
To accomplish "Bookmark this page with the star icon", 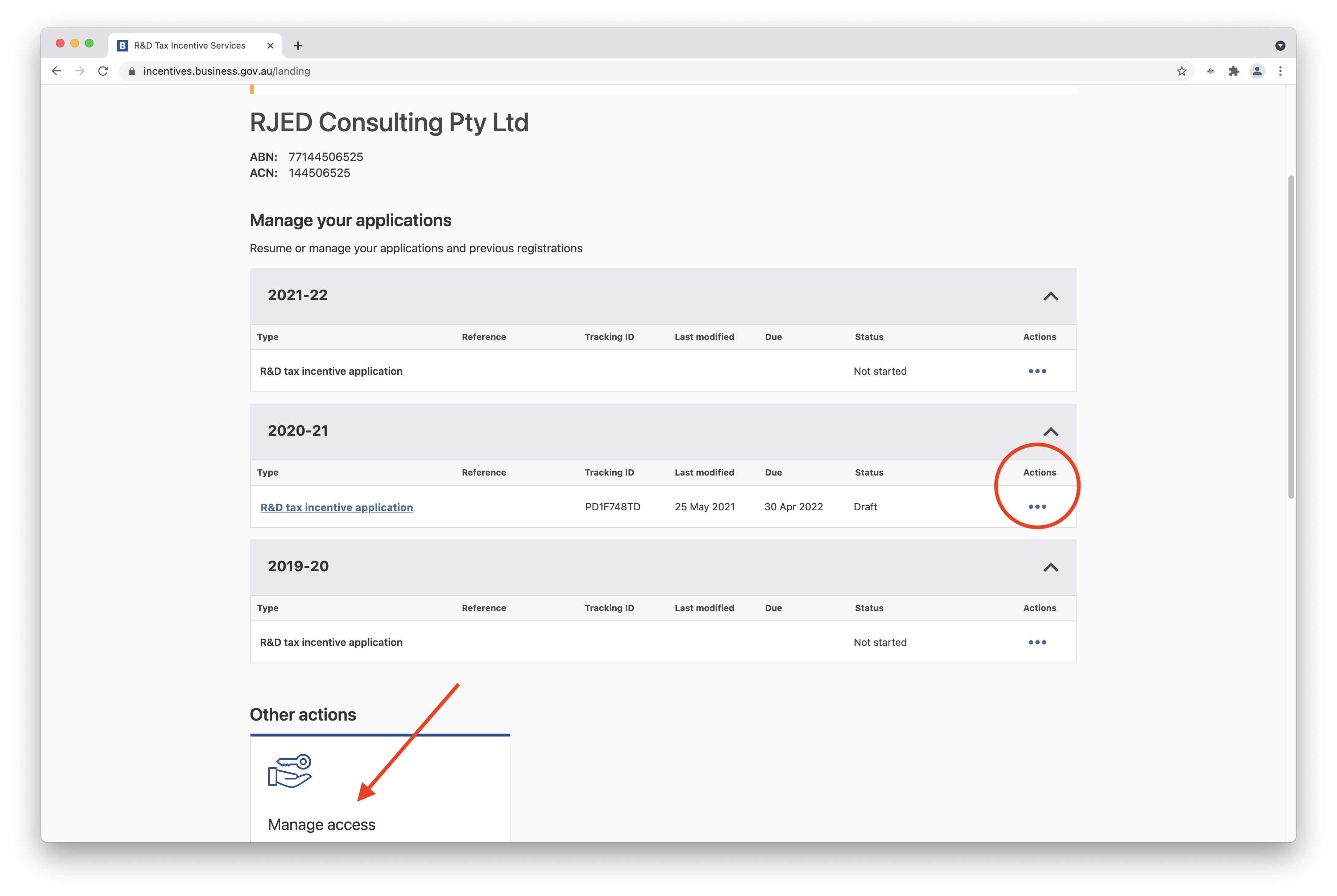I will [x=1181, y=71].
